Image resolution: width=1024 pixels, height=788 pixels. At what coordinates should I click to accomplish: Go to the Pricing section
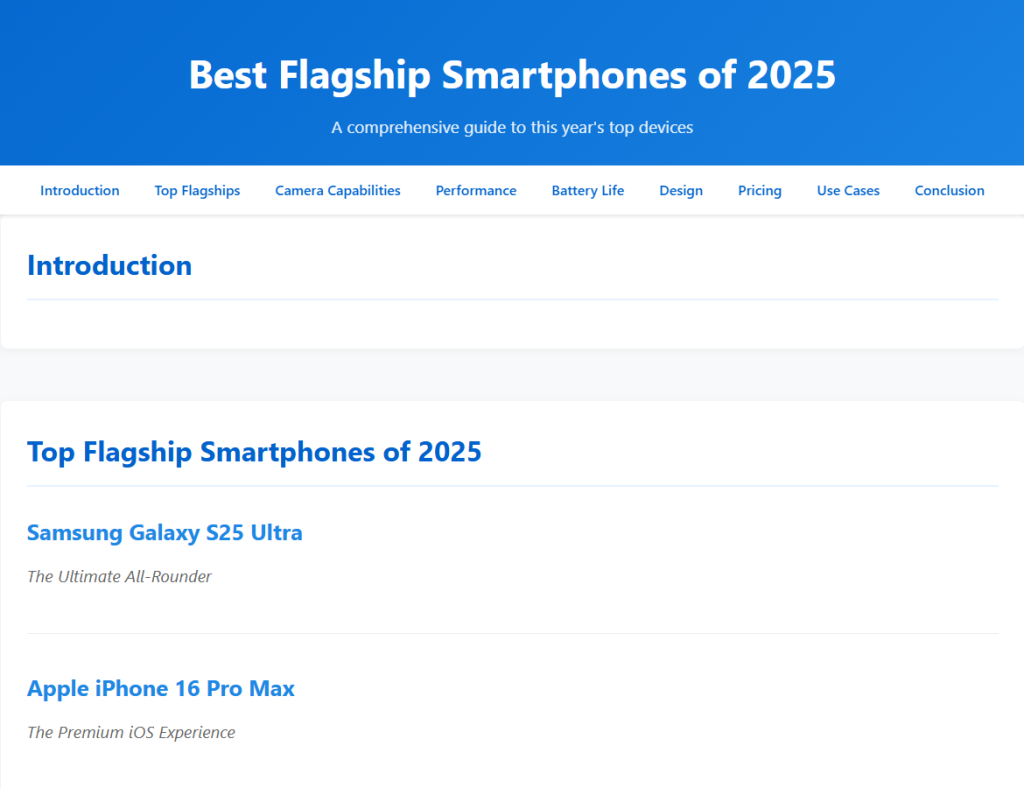(760, 191)
